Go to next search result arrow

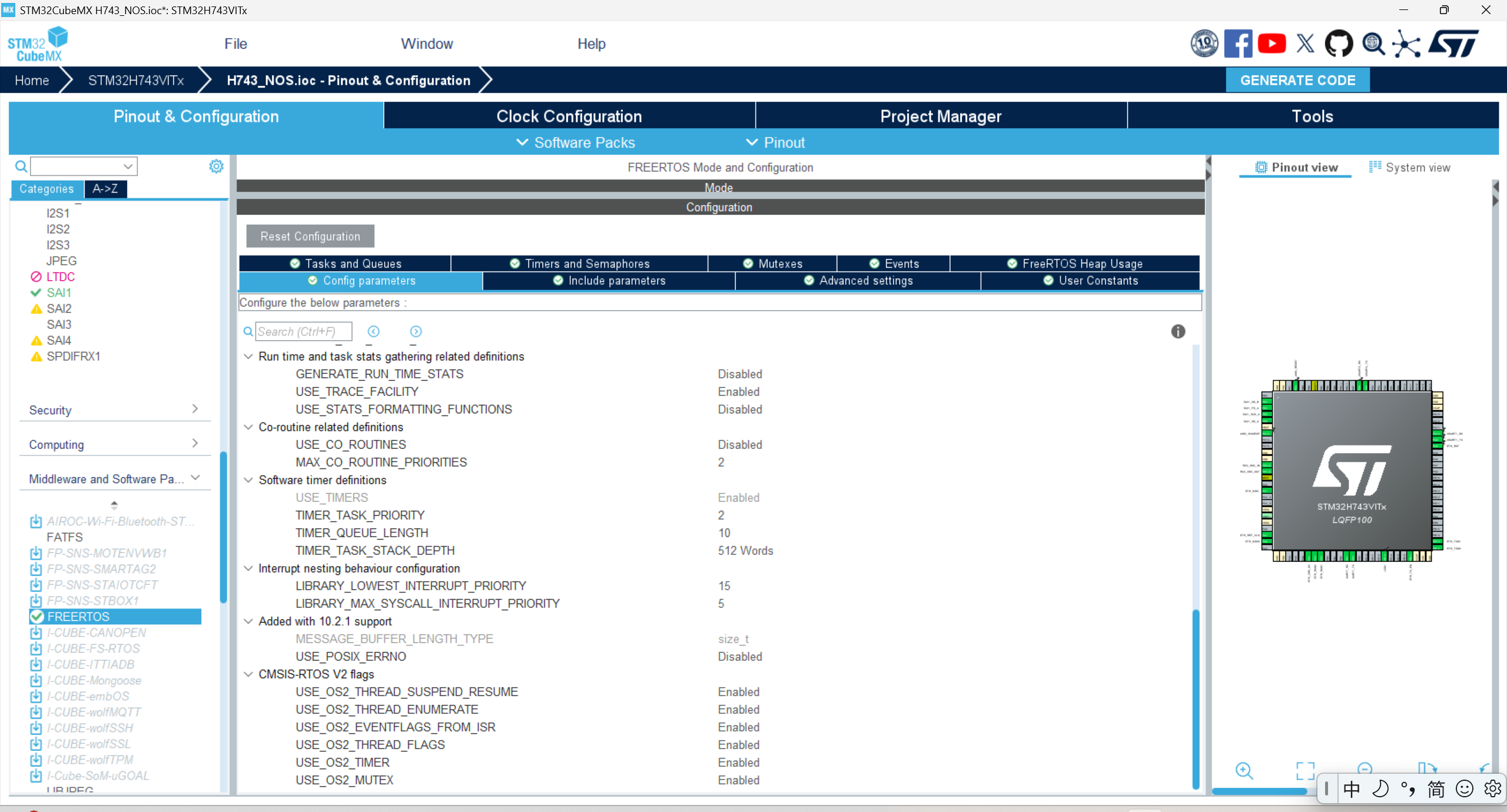[x=416, y=331]
